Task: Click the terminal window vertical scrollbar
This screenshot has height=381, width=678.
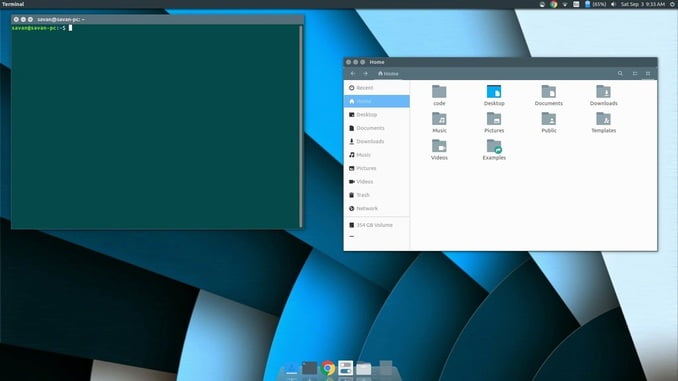Action: pyautogui.click(x=301, y=125)
